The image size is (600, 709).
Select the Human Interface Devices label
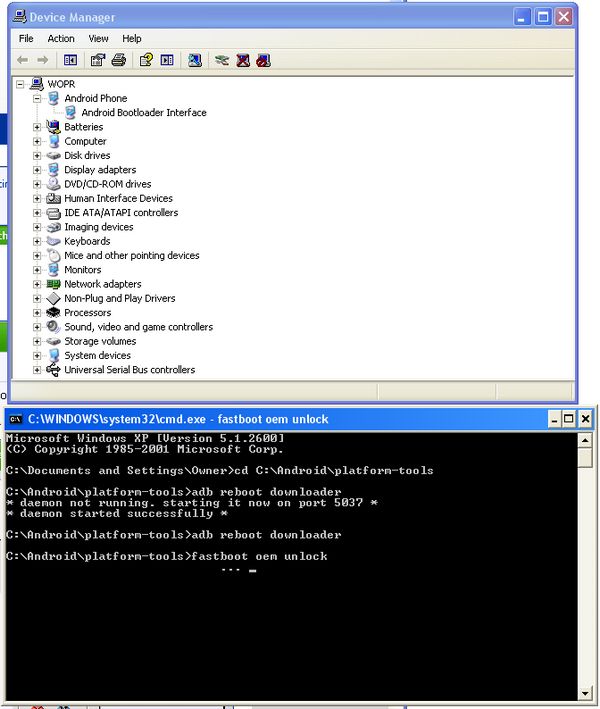(x=118, y=198)
